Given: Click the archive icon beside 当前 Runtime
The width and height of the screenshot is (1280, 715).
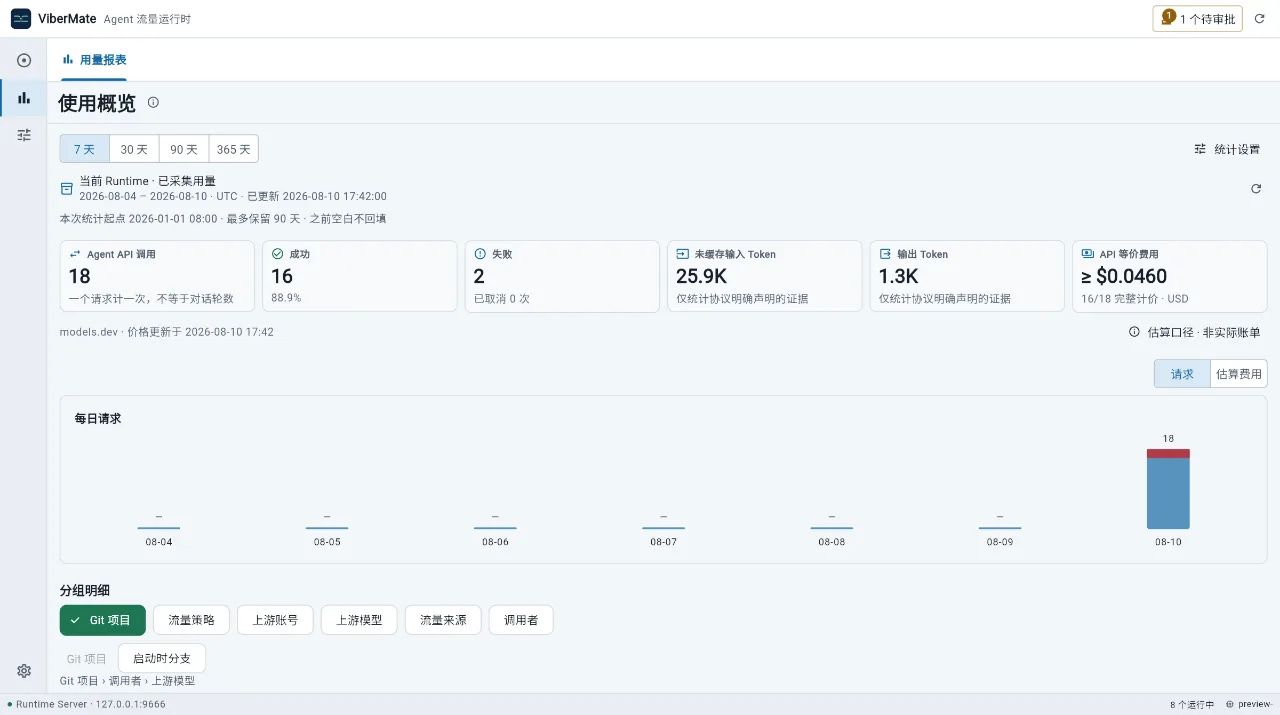Looking at the screenshot, I should (67, 188).
